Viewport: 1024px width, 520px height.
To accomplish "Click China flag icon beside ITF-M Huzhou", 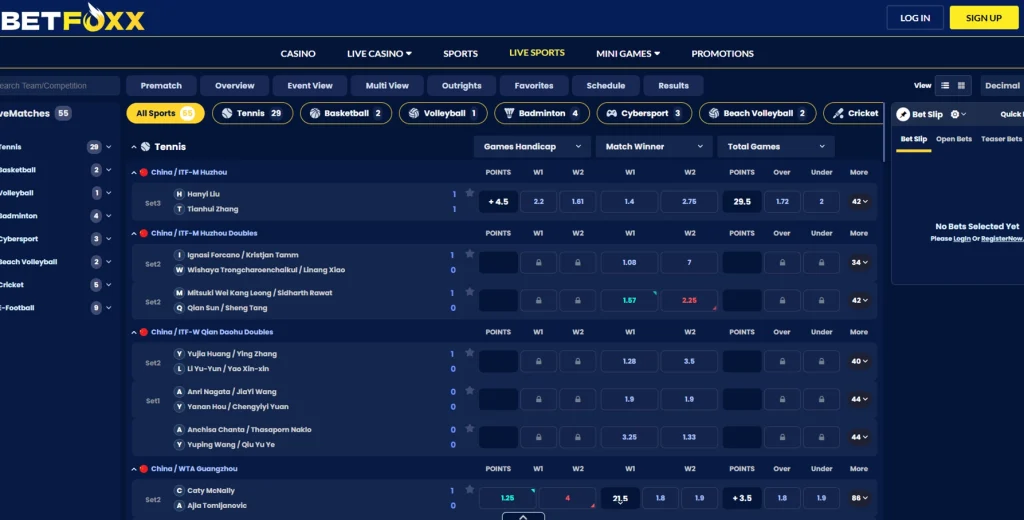I will coord(144,172).
